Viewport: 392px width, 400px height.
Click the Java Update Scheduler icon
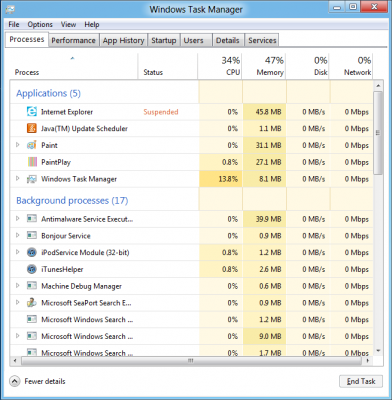pyautogui.click(x=32, y=128)
